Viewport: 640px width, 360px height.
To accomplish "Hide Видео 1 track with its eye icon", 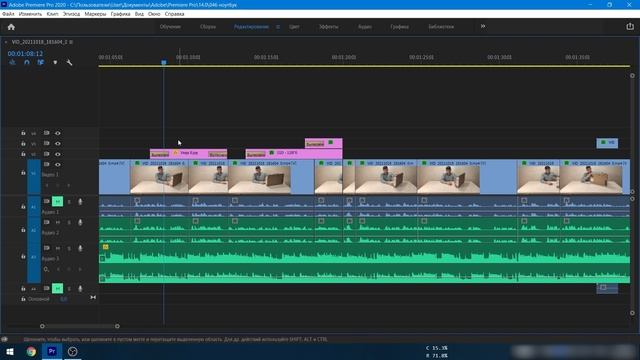I will pyautogui.click(x=58, y=164).
